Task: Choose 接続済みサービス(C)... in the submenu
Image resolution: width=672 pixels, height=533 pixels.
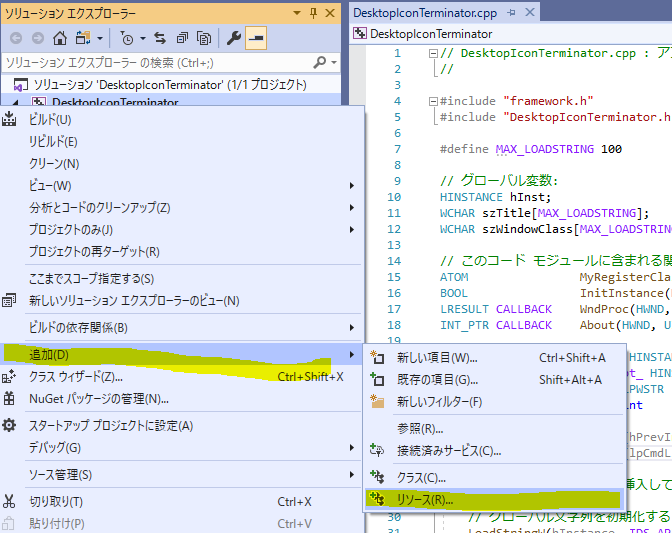Action: point(495,451)
